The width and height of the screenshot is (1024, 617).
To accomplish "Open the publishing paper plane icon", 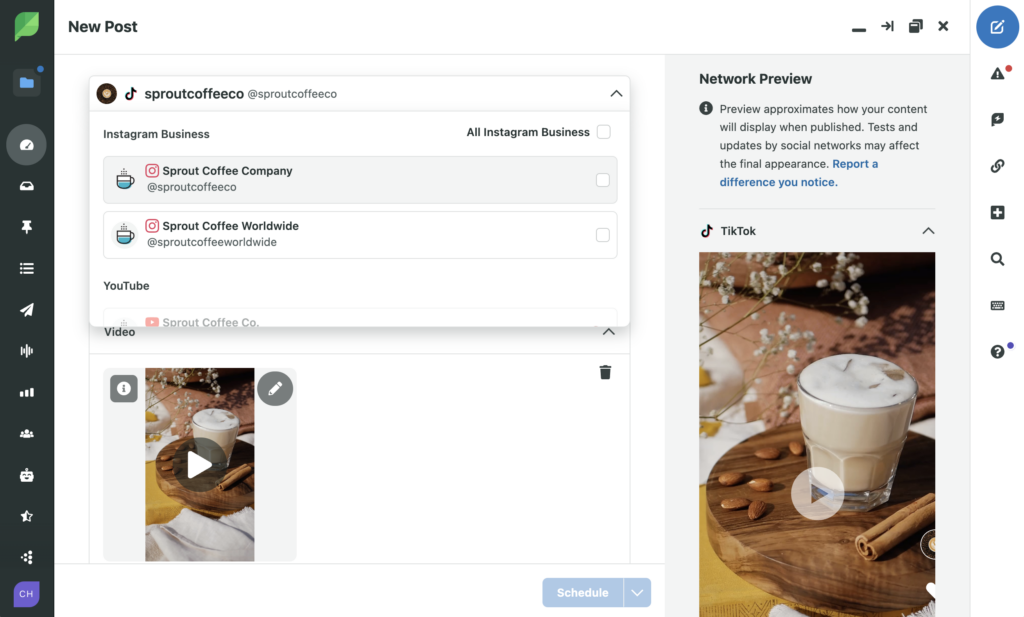I will click(27, 310).
